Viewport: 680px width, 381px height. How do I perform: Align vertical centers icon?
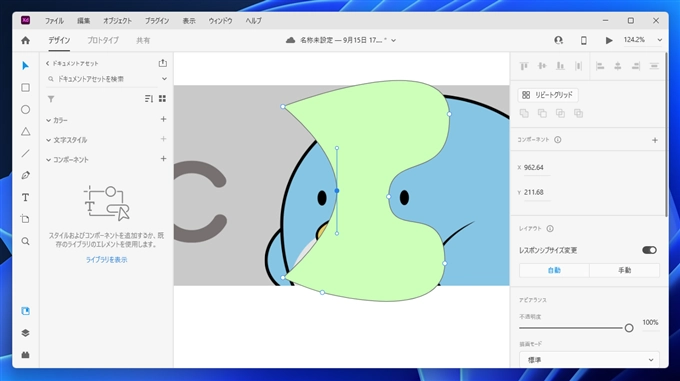542,66
